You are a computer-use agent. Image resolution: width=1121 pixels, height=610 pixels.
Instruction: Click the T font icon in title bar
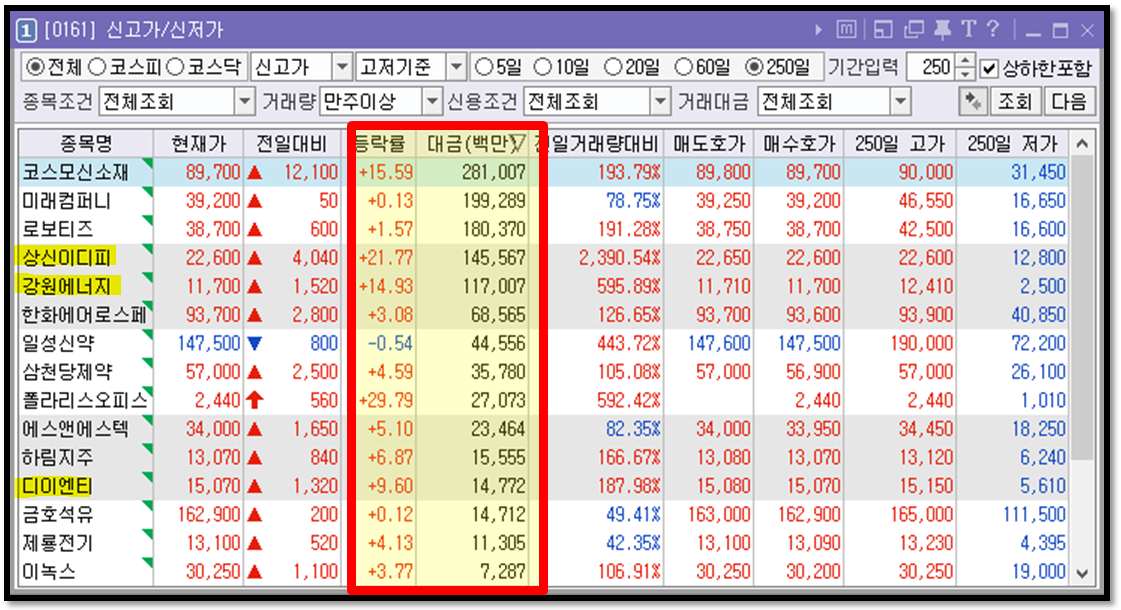coord(969,29)
